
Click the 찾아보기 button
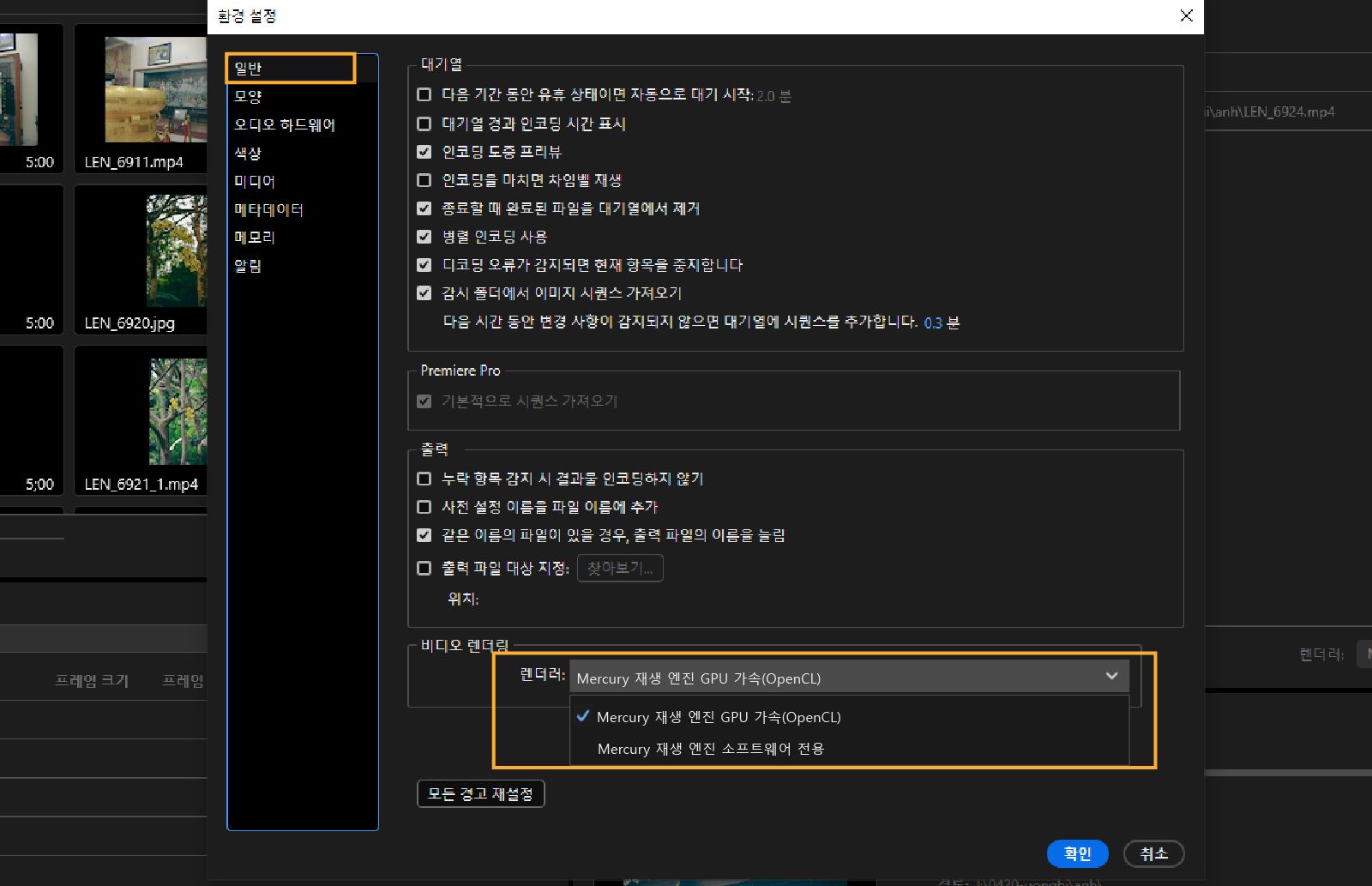(x=619, y=568)
